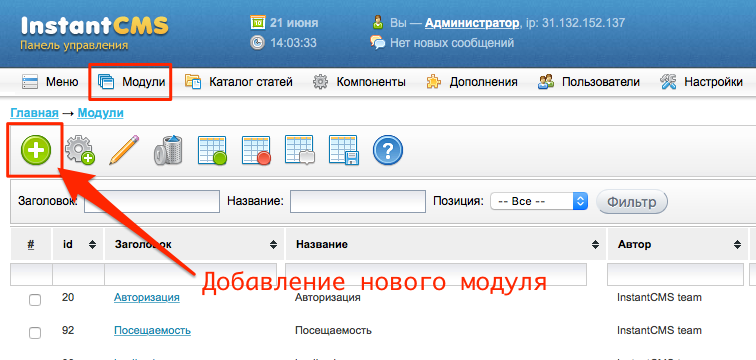The width and height of the screenshot is (756, 360).
Task: Focus the column search box under Название
Action: [x=436, y=275]
